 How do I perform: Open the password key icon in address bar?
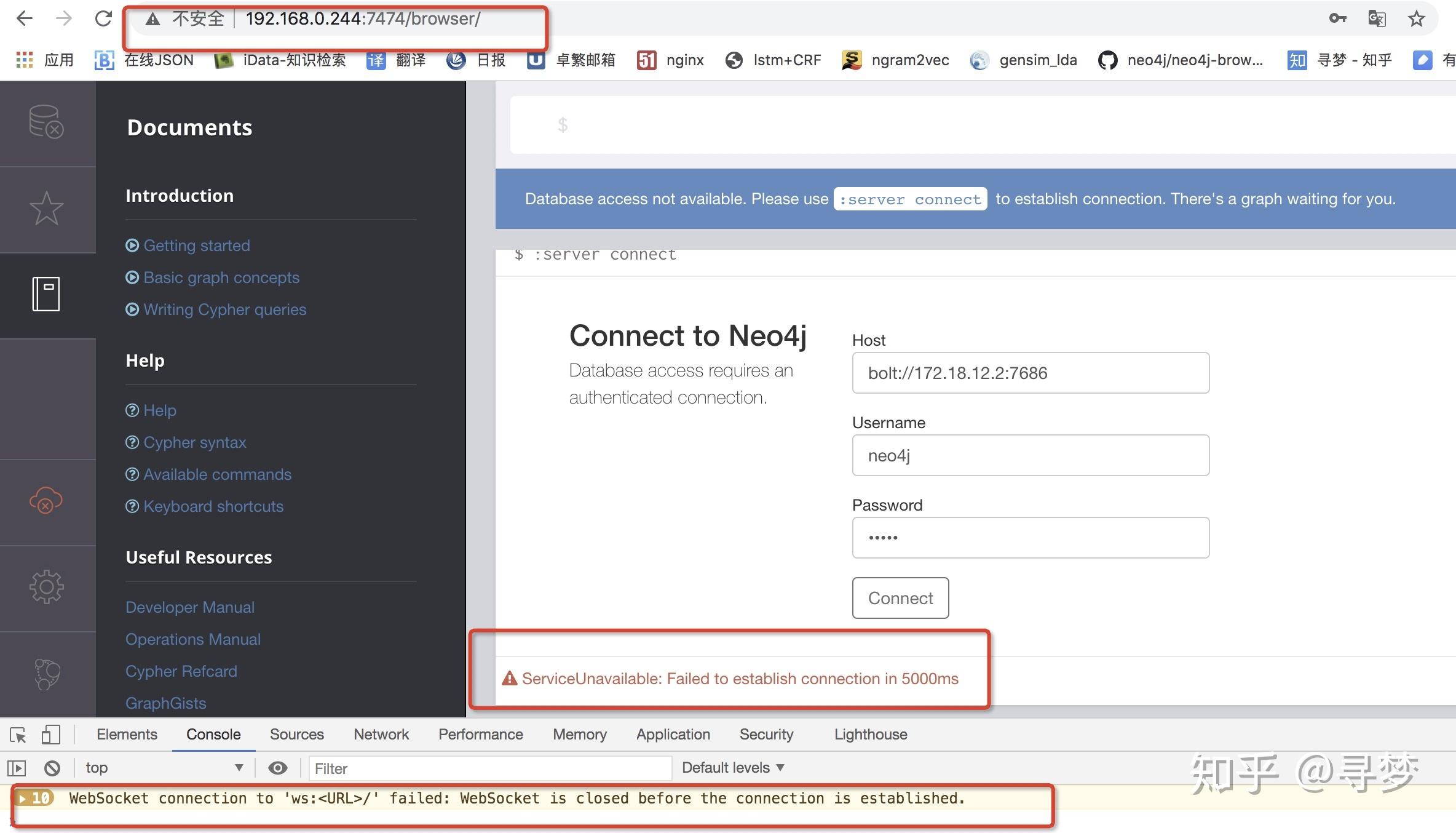pyautogui.click(x=1337, y=18)
